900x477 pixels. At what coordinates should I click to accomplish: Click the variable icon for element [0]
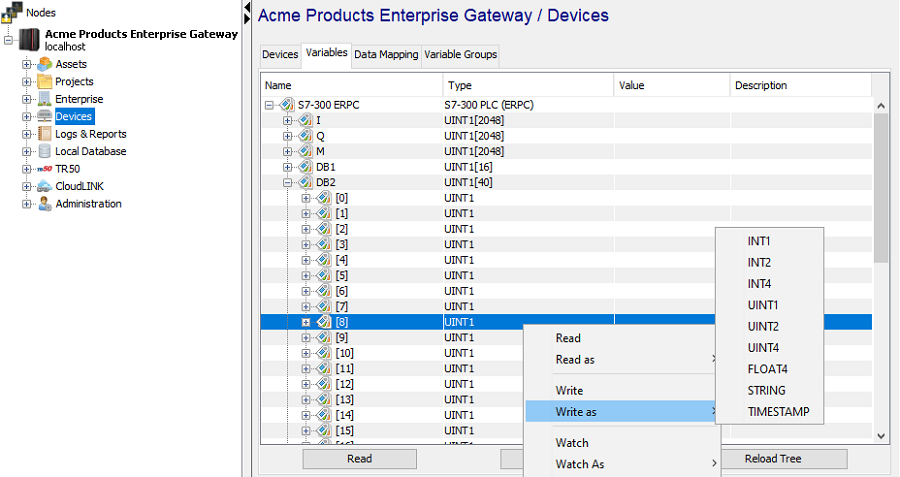324,198
